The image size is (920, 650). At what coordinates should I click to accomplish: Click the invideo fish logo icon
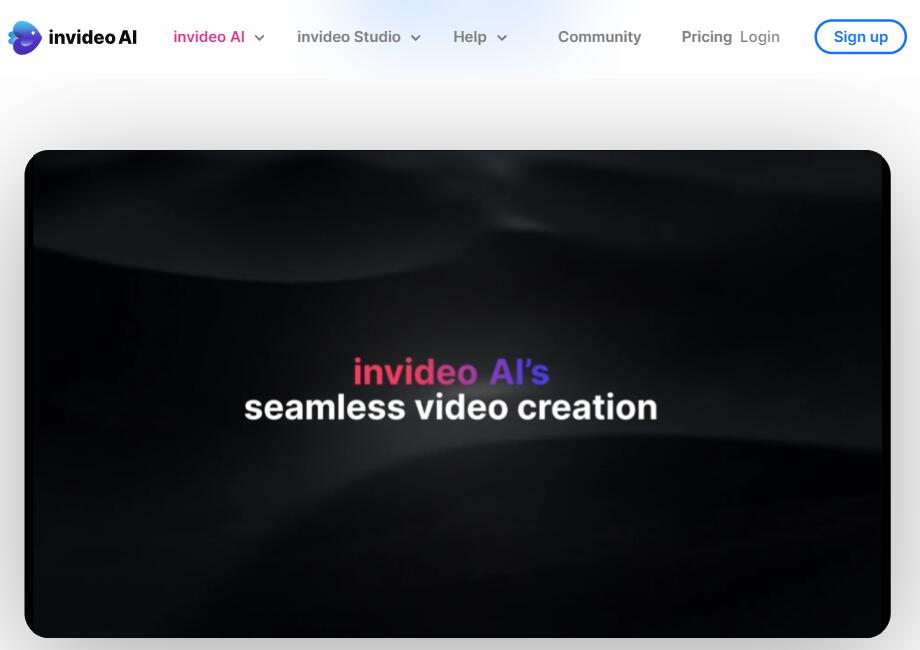[x=25, y=37]
